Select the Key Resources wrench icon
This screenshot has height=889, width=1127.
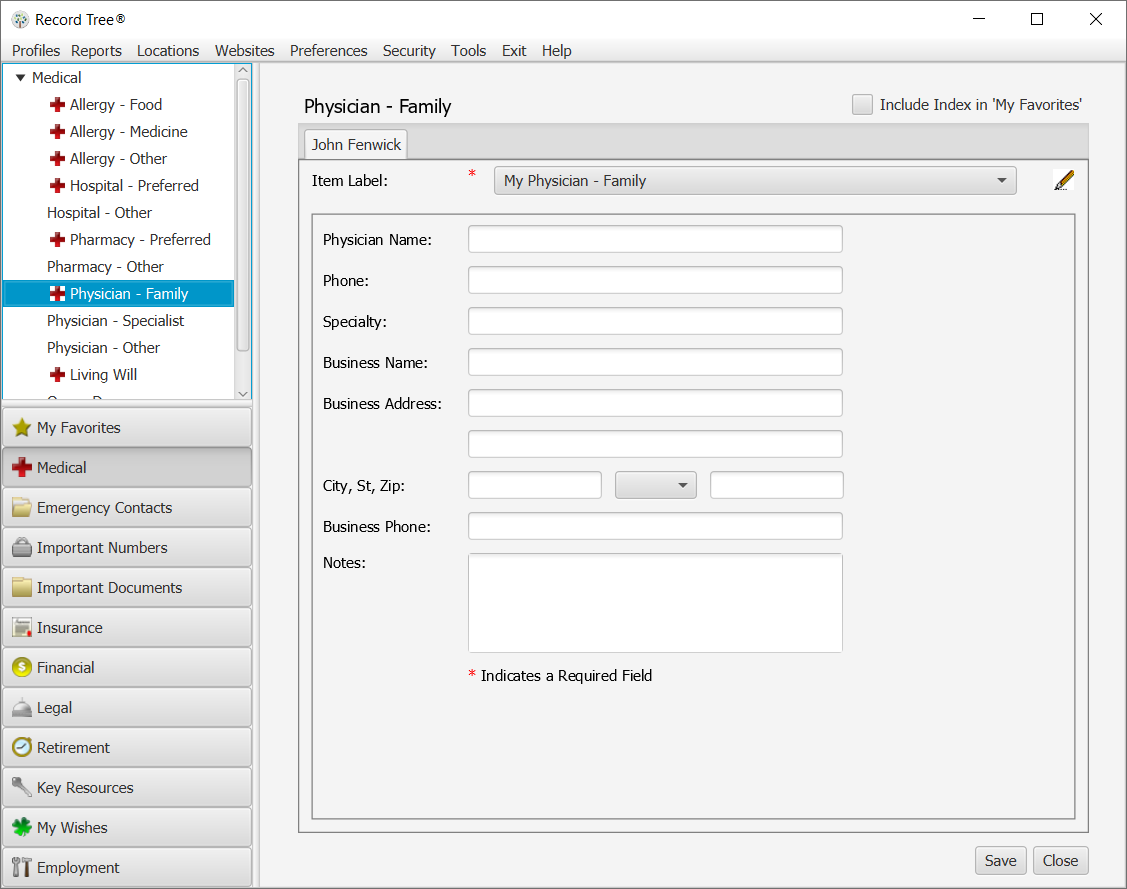tap(22, 787)
